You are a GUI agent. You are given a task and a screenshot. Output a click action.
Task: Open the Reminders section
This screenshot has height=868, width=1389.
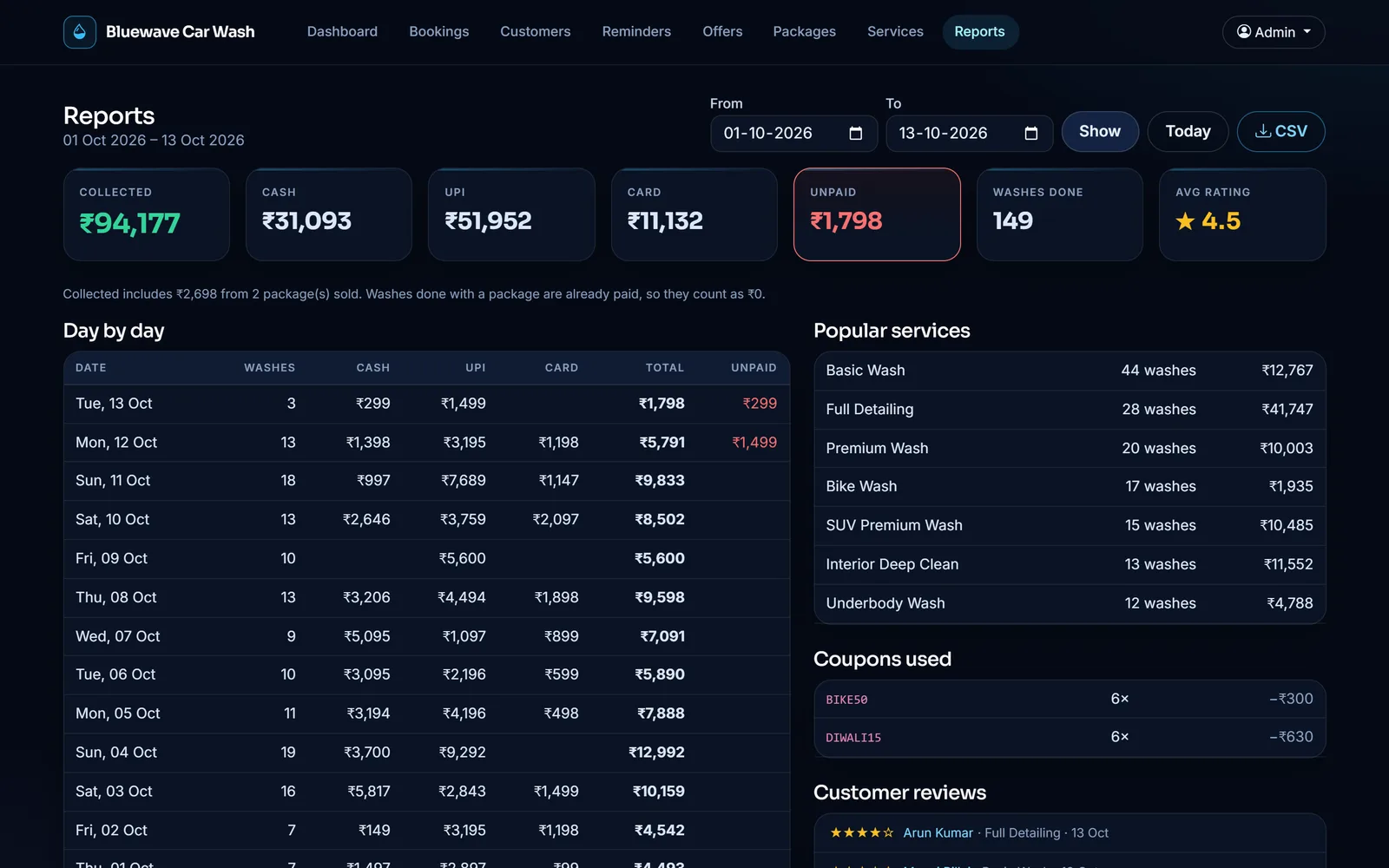point(636,32)
